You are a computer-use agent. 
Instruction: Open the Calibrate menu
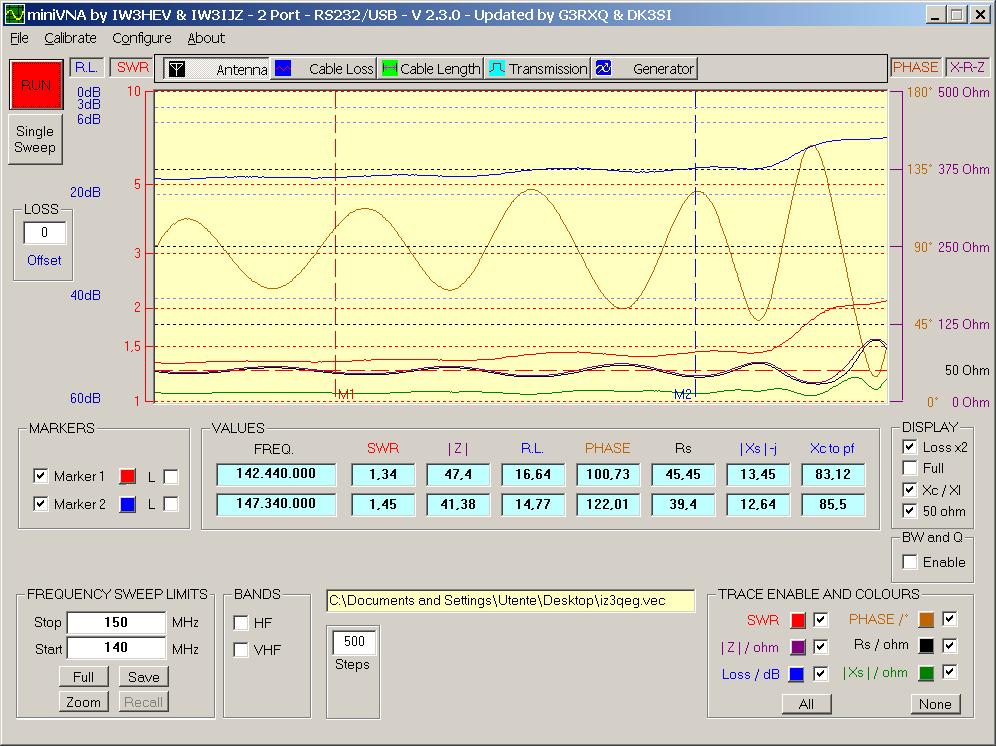70,38
